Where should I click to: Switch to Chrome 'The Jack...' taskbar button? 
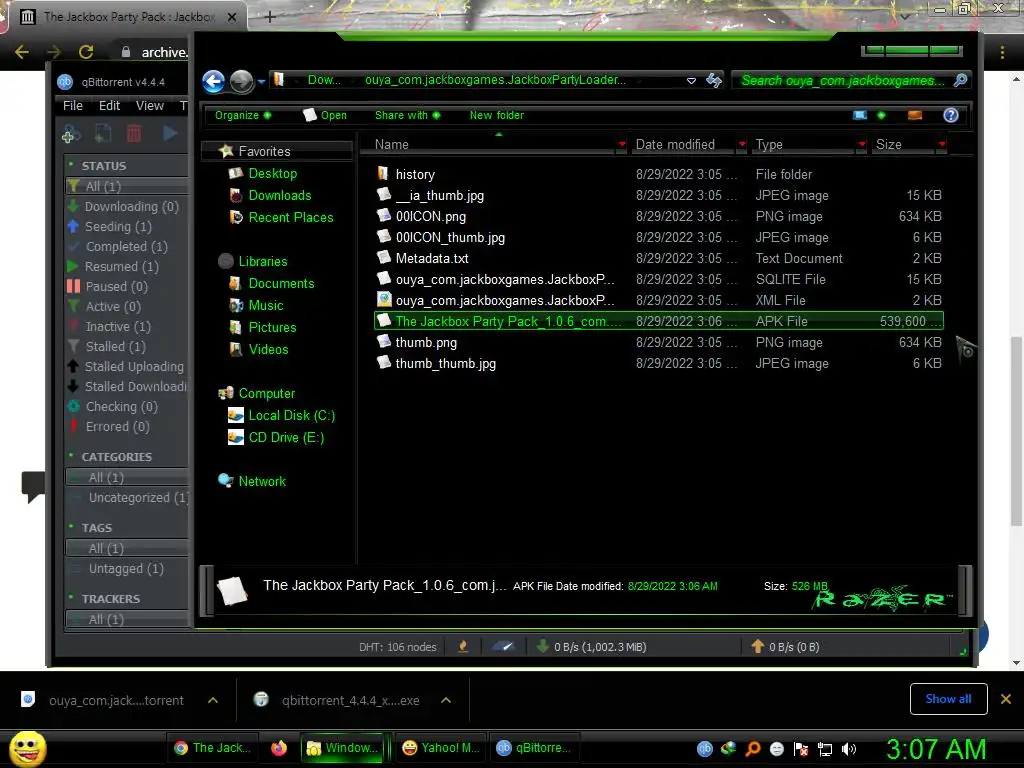point(212,748)
